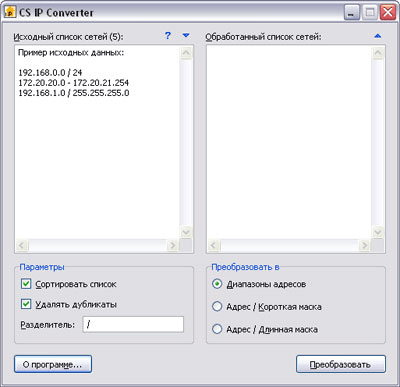Select "Адрес / Длинная маска" option
Screen dimensions: 400x387
(217, 329)
